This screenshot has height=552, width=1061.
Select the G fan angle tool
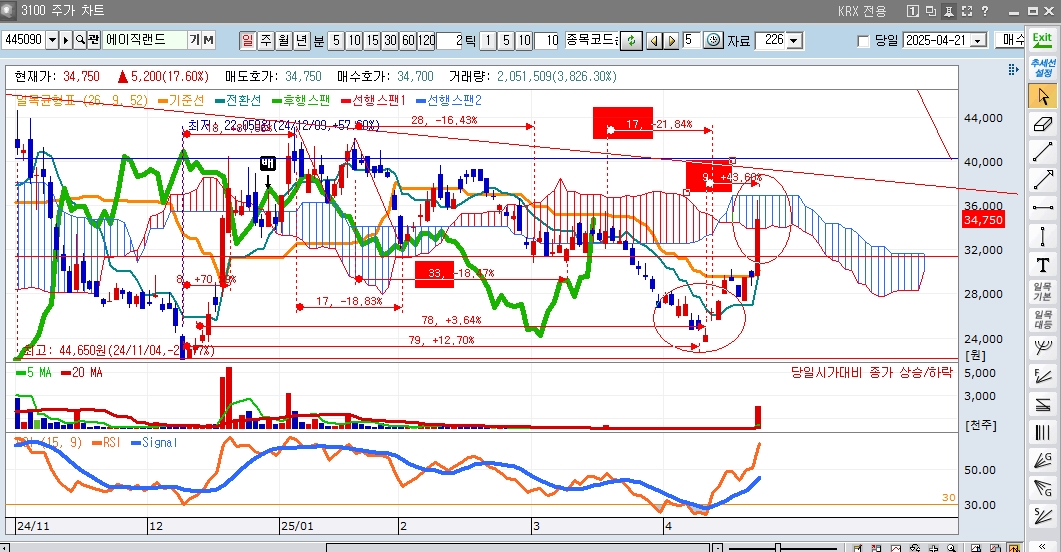pyautogui.click(x=1043, y=460)
